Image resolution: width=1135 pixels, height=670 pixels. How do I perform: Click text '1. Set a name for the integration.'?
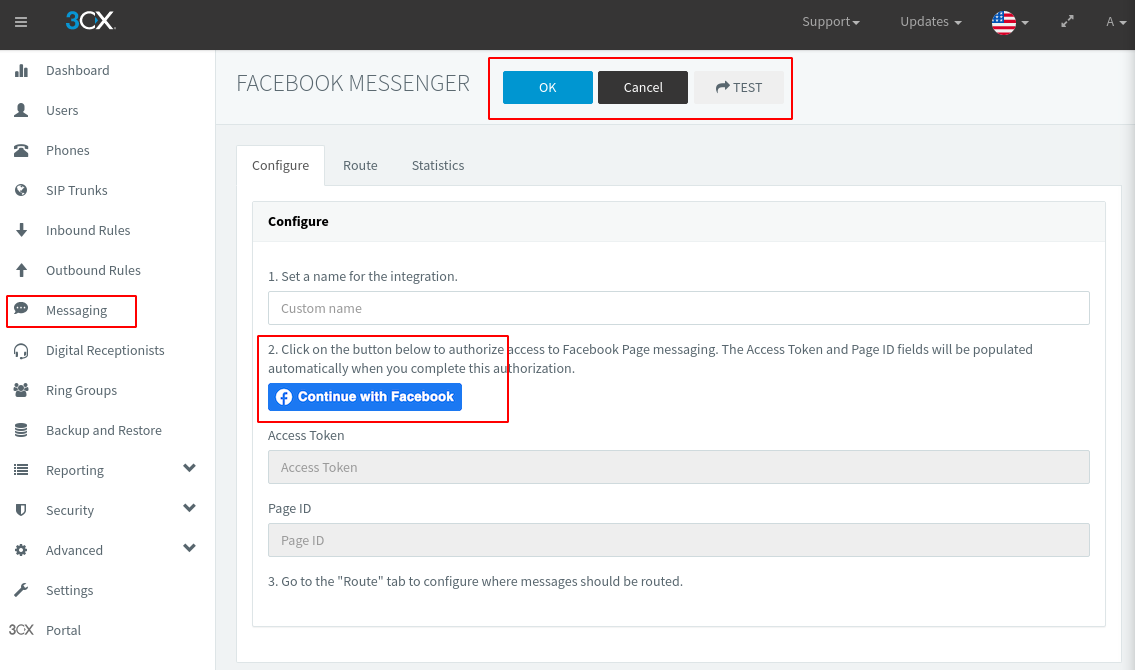pos(363,276)
